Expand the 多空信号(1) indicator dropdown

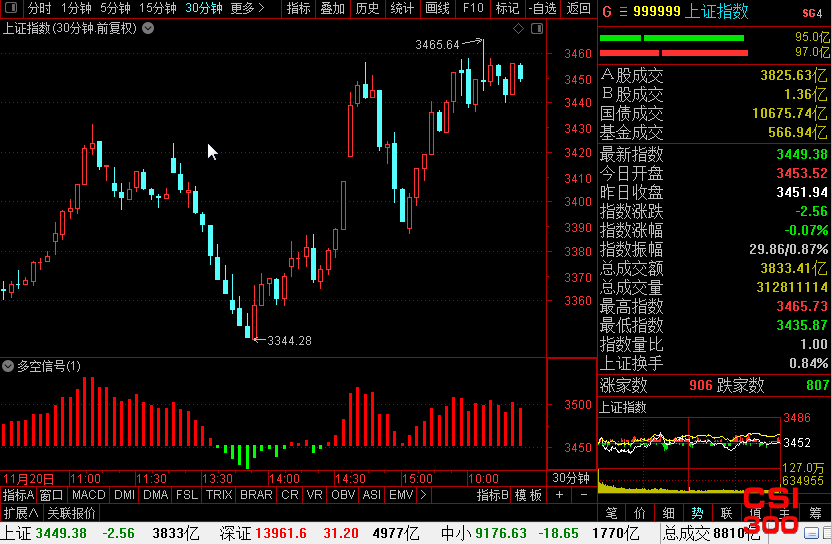(x=7, y=366)
